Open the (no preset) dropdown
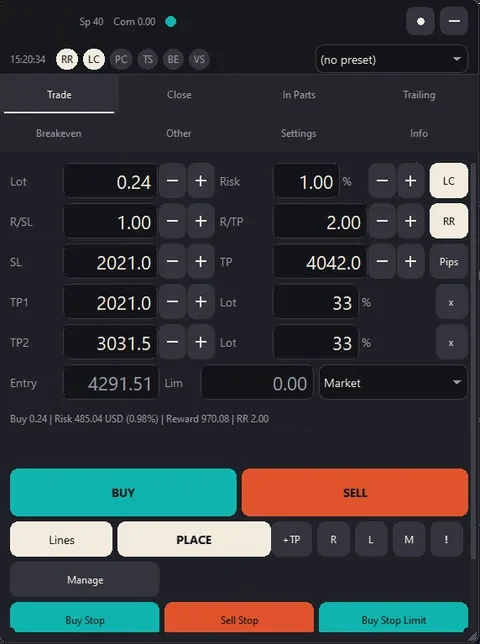The height and width of the screenshot is (644, 480). tap(391, 60)
